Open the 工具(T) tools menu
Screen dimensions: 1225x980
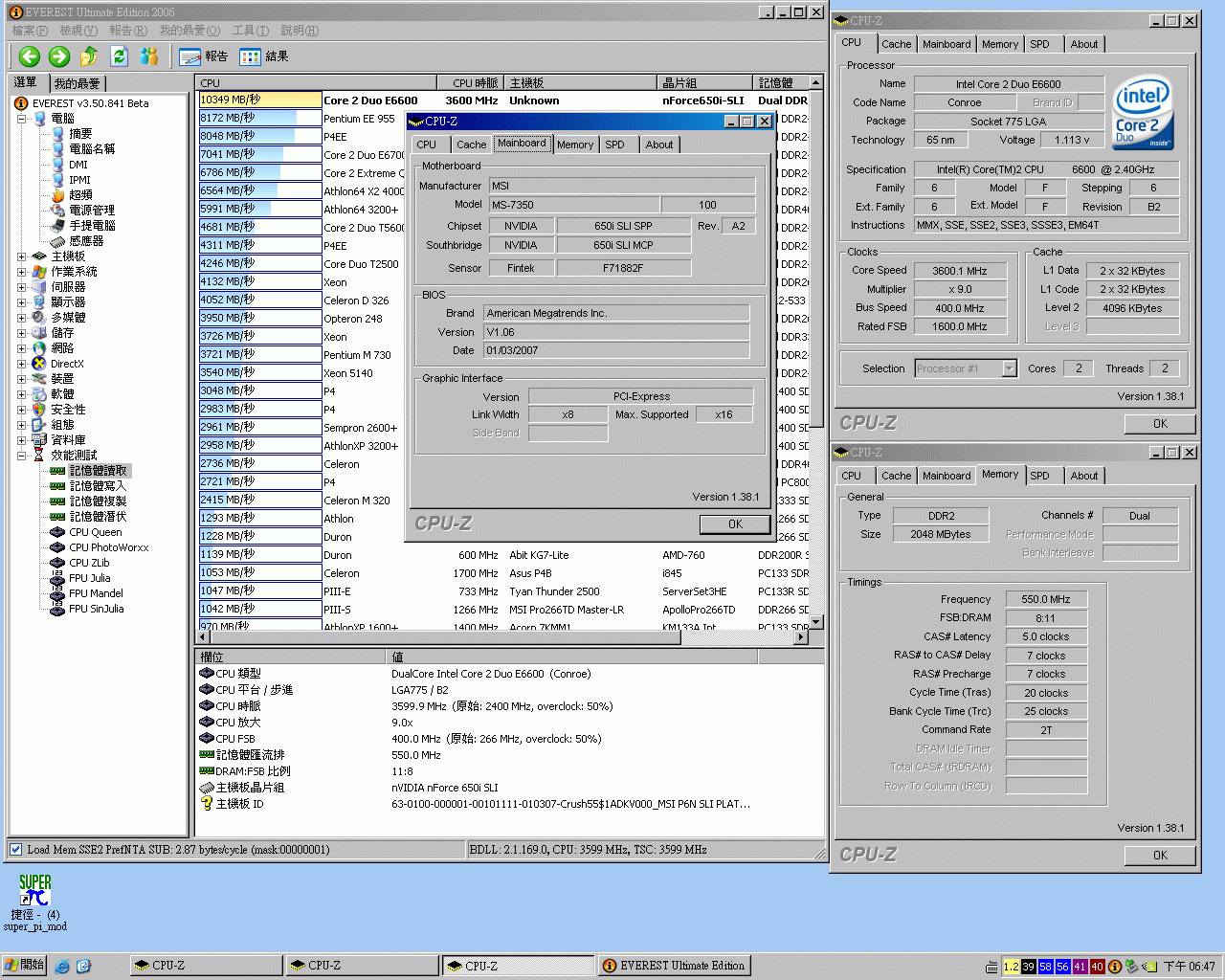click(250, 31)
